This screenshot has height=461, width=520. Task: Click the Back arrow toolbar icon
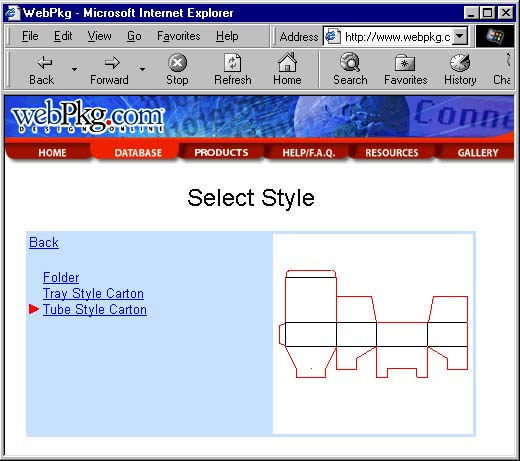click(44, 62)
